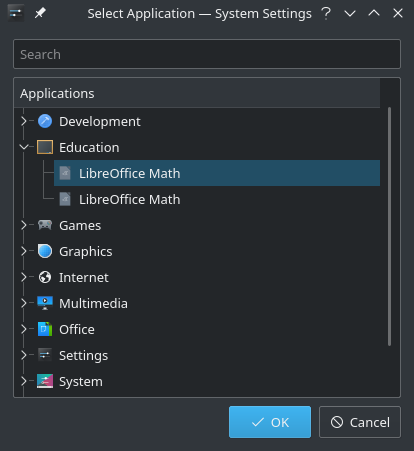Focus the Search input field
The height and width of the screenshot is (451, 414).
tap(207, 54)
